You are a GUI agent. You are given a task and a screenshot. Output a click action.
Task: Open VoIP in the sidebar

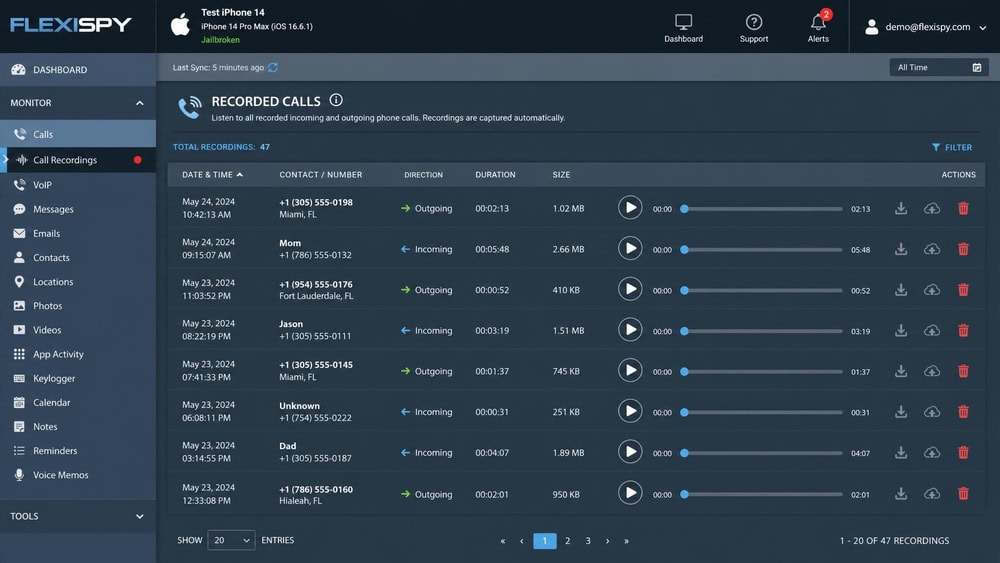(x=78, y=185)
